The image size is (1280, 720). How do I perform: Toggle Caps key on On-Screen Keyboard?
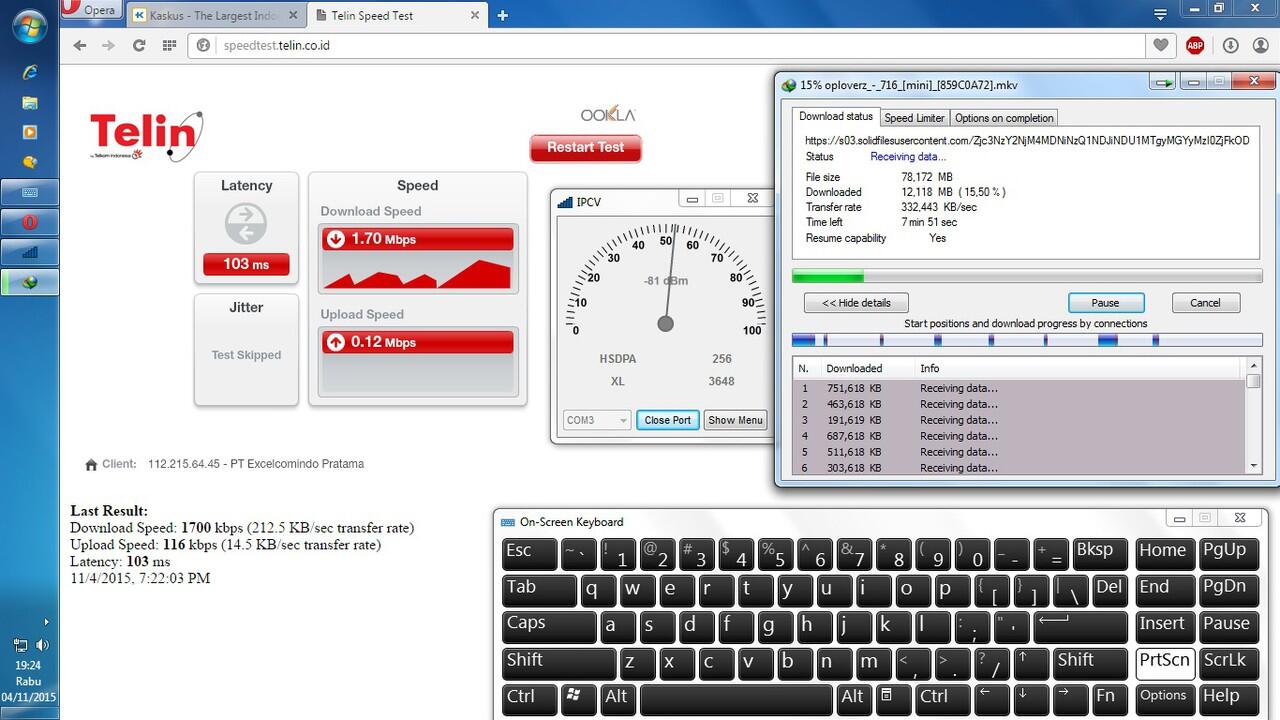(549, 627)
